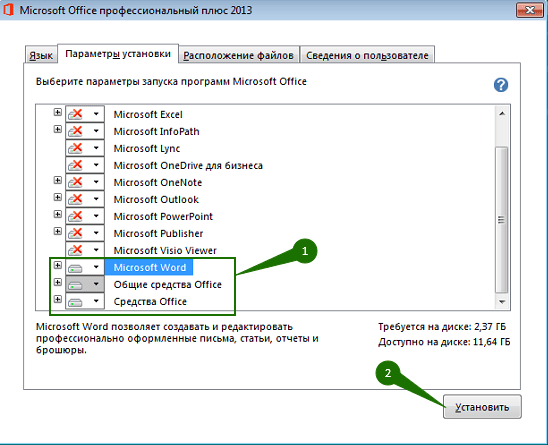Screen dimensions: 548x445
Task: Click the Установить button
Action: [482, 407]
